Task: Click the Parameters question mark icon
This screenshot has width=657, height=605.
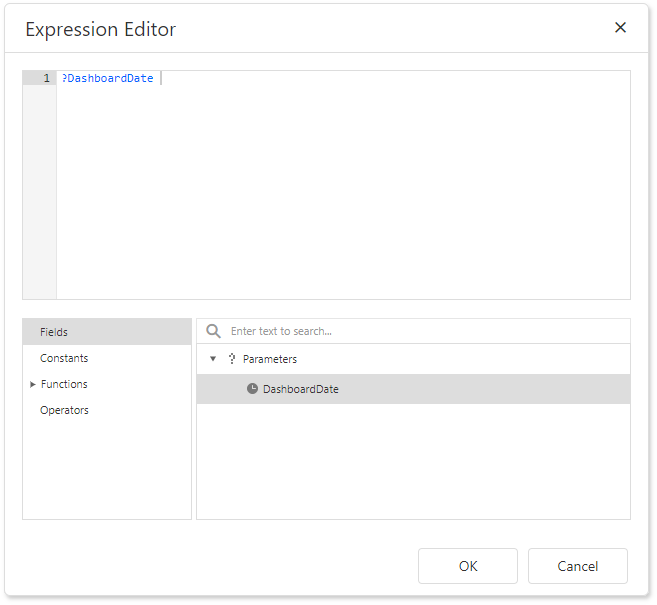Action: click(232, 359)
